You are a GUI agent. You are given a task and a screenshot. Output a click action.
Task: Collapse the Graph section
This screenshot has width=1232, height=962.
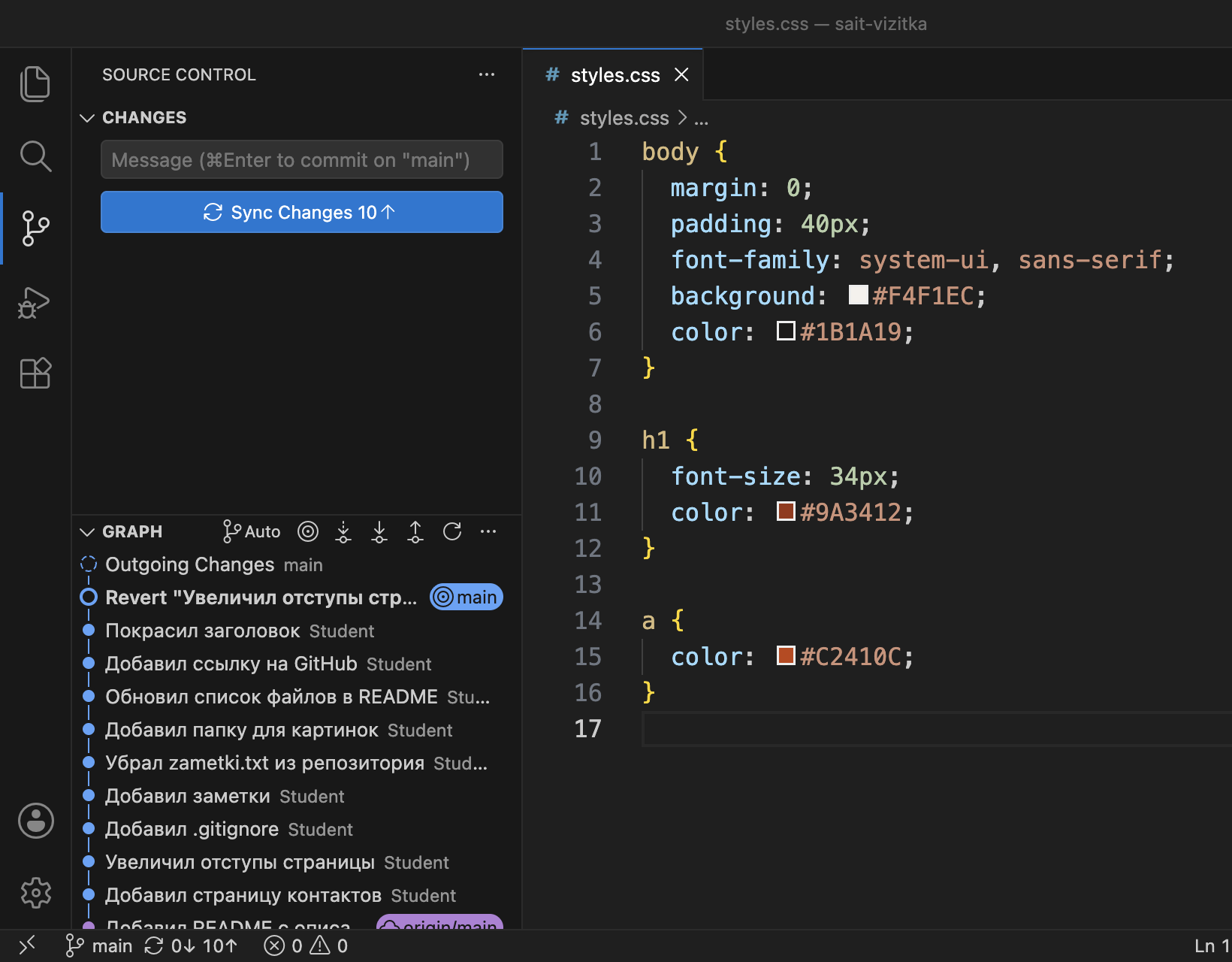pyautogui.click(x=87, y=532)
